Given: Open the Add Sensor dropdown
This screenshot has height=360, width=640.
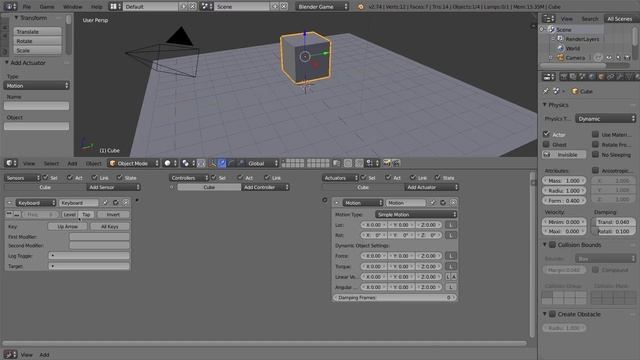Looking at the screenshot, I should [x=113, y=187].
